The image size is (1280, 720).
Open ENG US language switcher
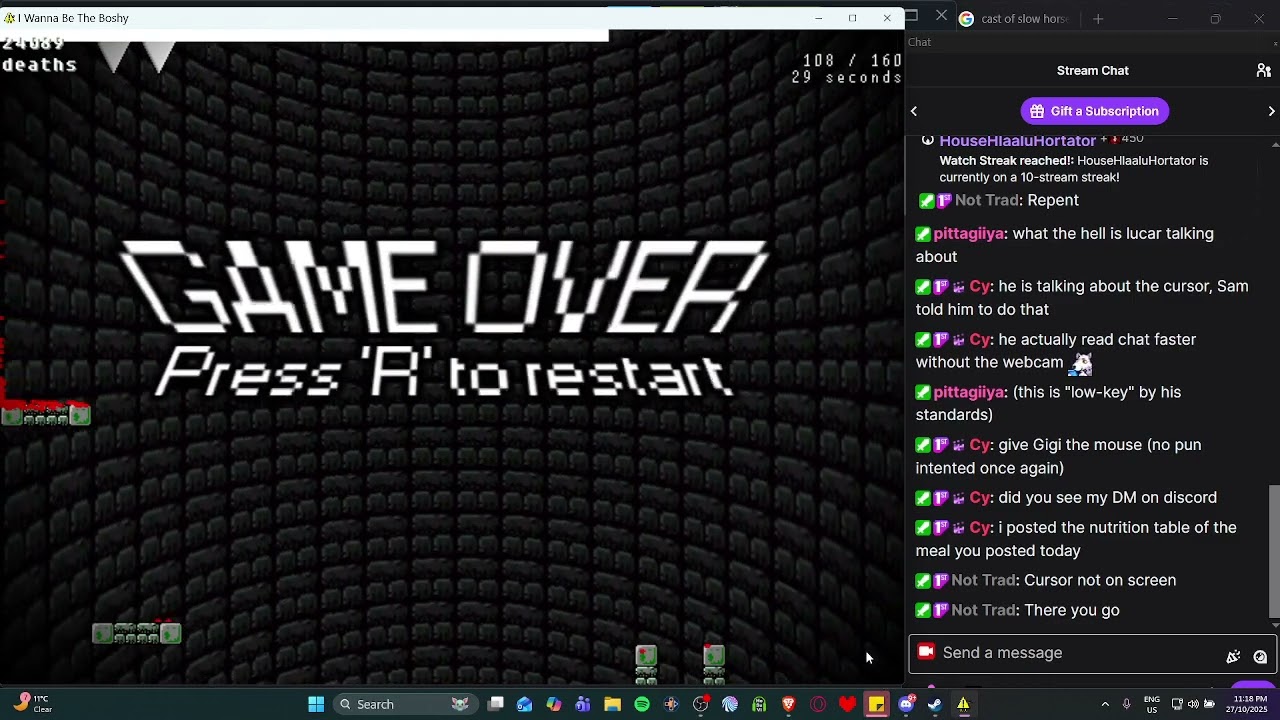pos(1152,704)
